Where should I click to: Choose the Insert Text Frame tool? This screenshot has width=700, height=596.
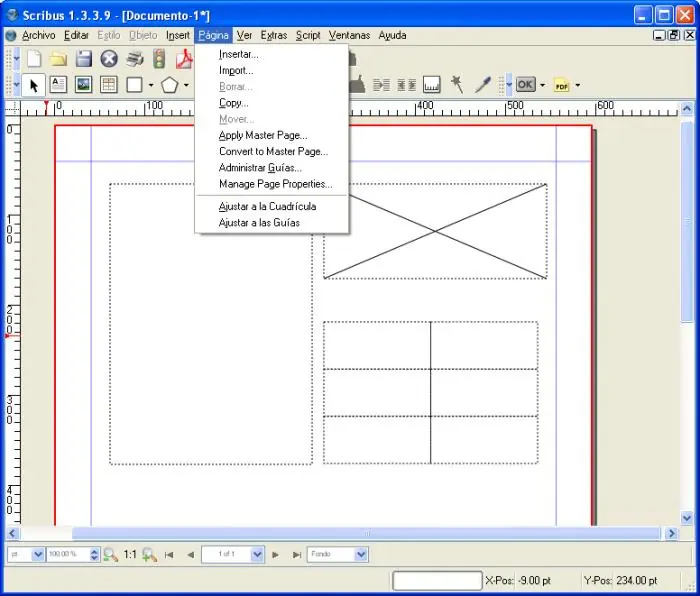coord(58,85)
